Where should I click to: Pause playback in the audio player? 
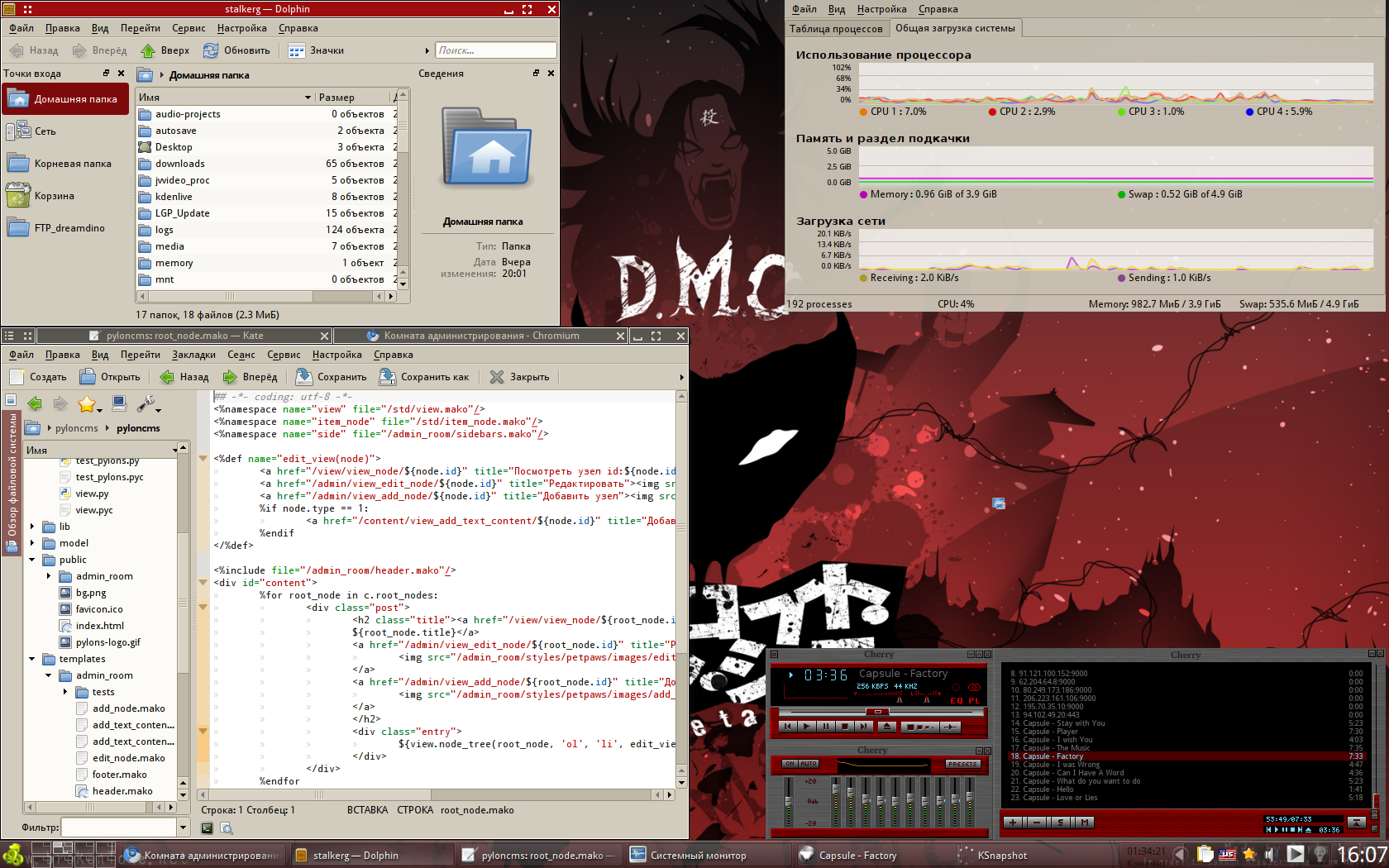[825, 727]
